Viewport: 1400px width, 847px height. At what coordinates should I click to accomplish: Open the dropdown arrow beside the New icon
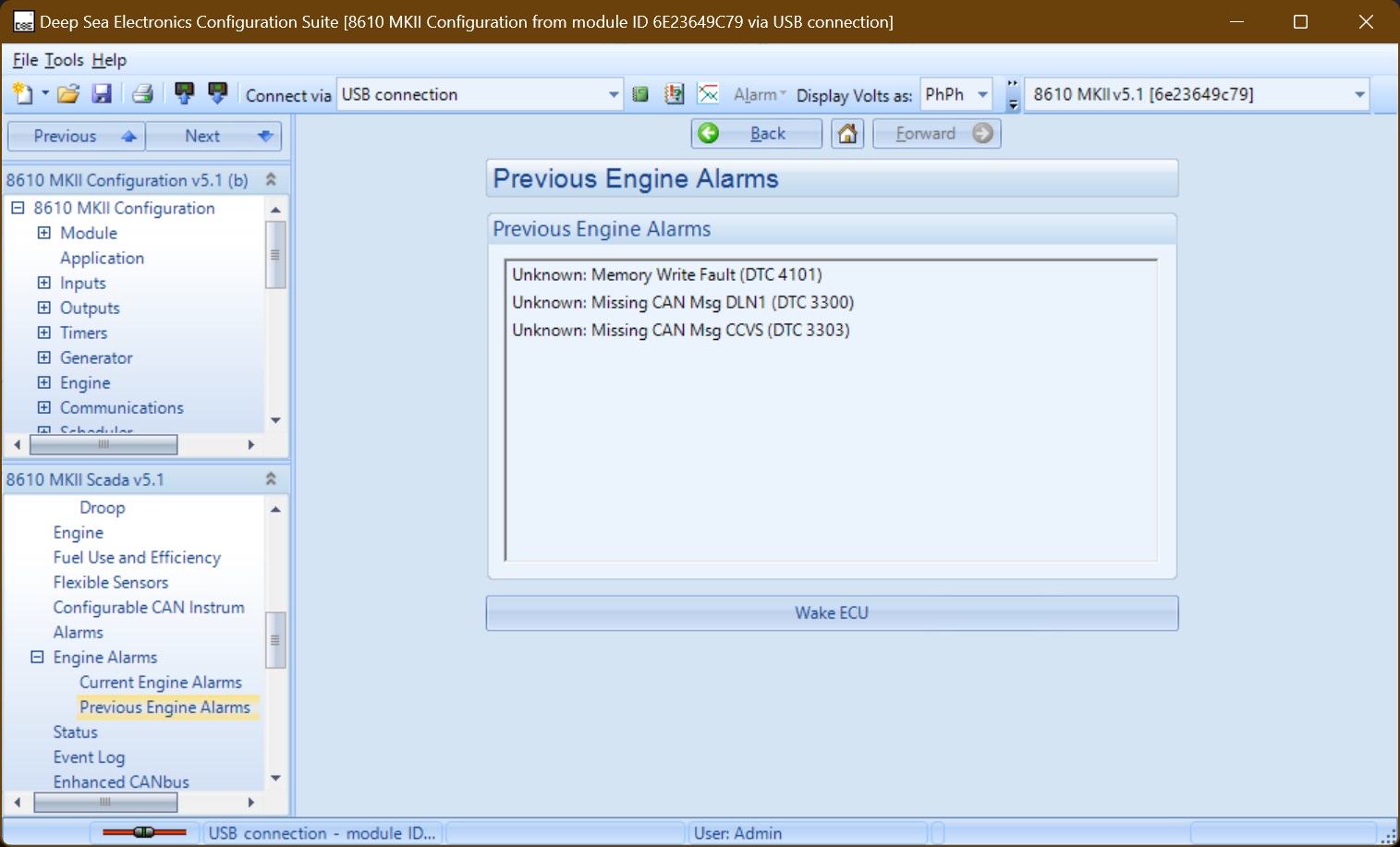[x=45, y=93]
